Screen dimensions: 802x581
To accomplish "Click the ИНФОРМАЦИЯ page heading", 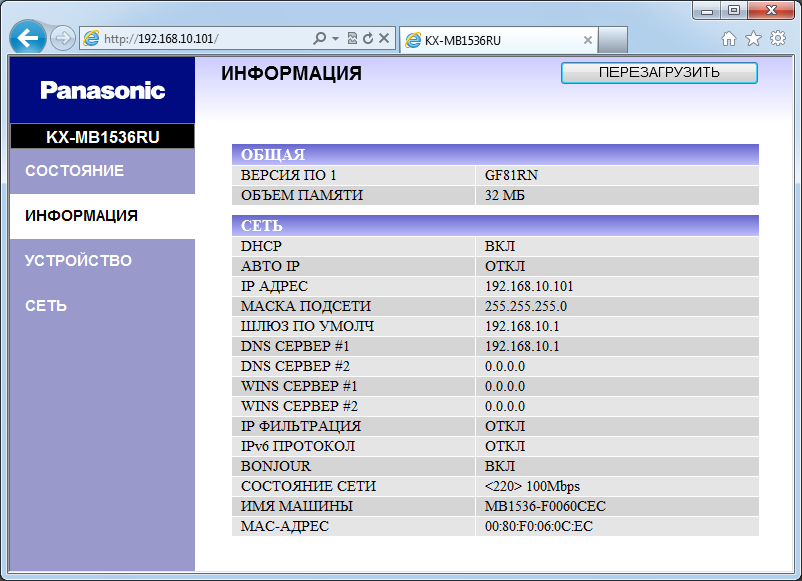I will coord(292,73).
